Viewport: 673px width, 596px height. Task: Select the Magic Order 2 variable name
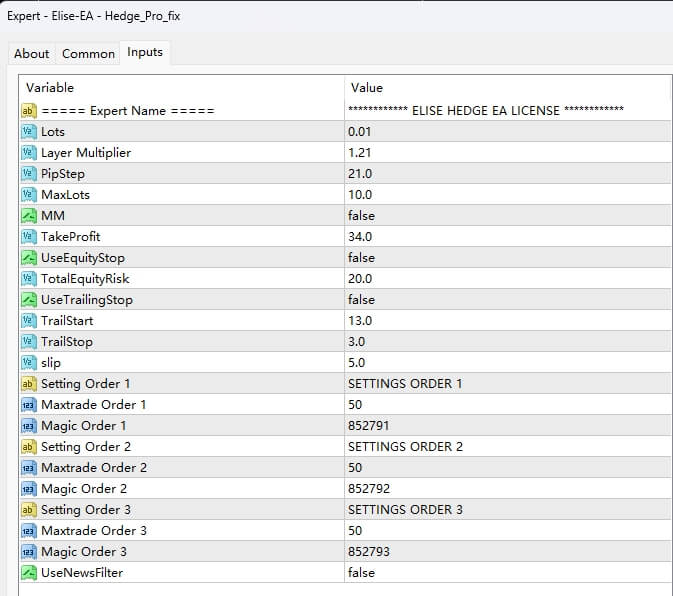click(84, 489)
